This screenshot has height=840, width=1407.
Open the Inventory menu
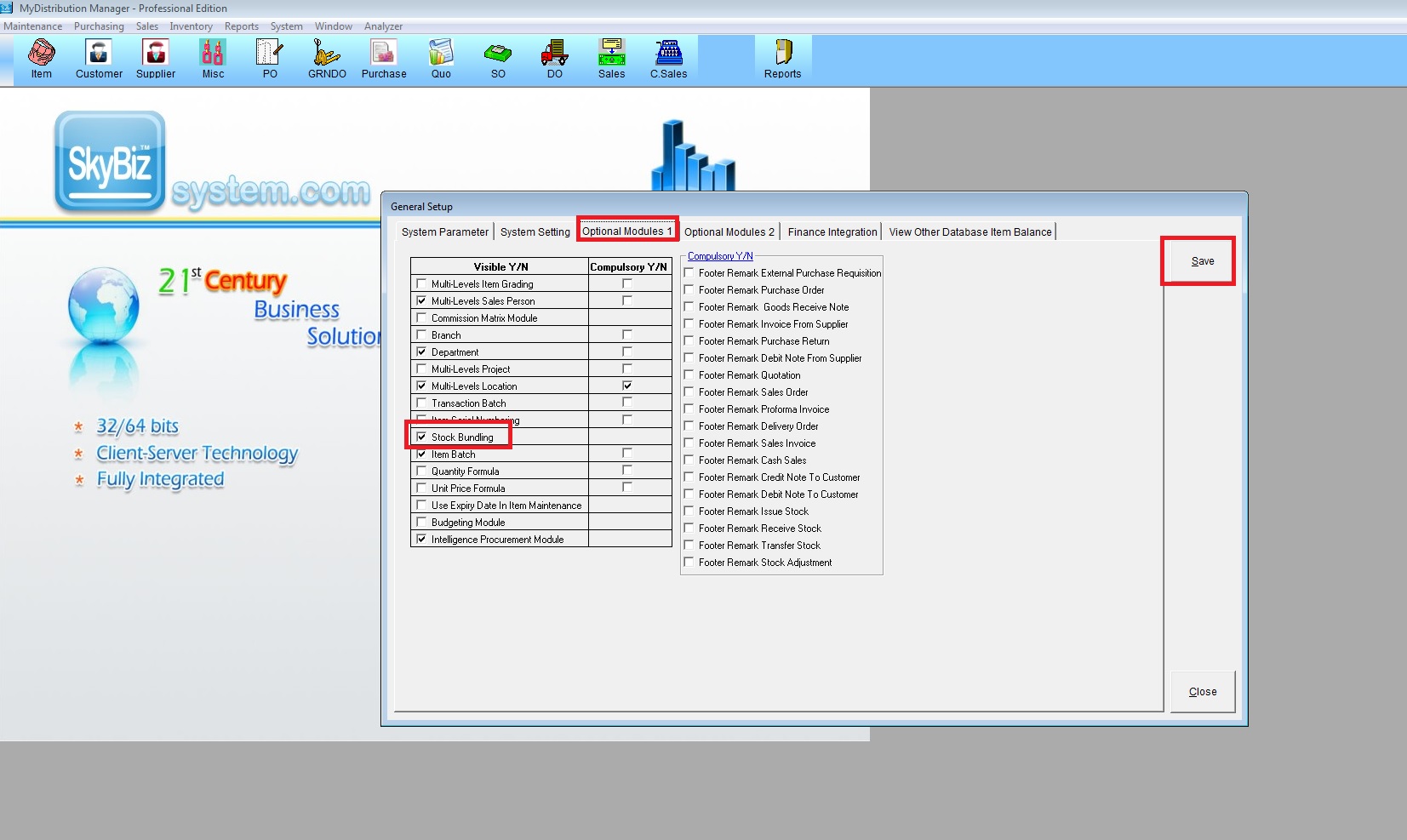191,26
